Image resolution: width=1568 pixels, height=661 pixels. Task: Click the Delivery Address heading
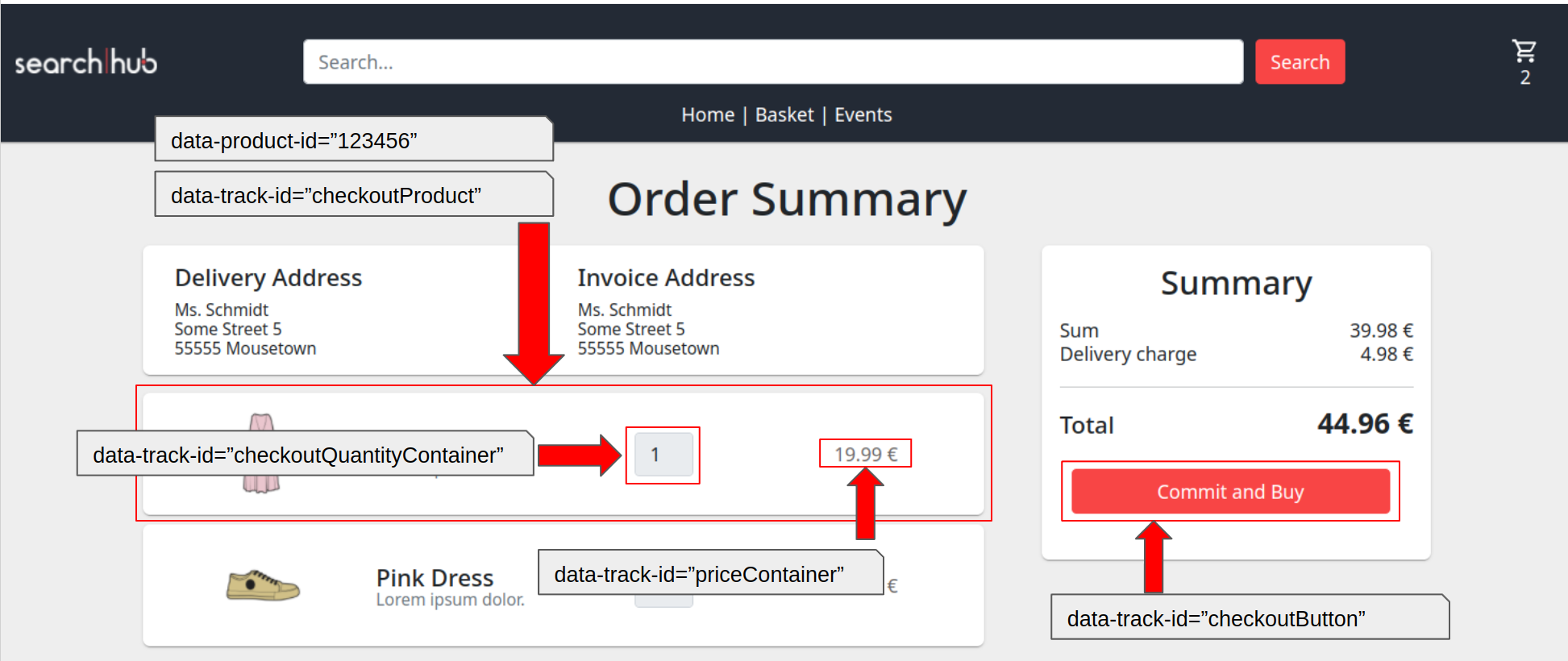click(x=268, y=278)
